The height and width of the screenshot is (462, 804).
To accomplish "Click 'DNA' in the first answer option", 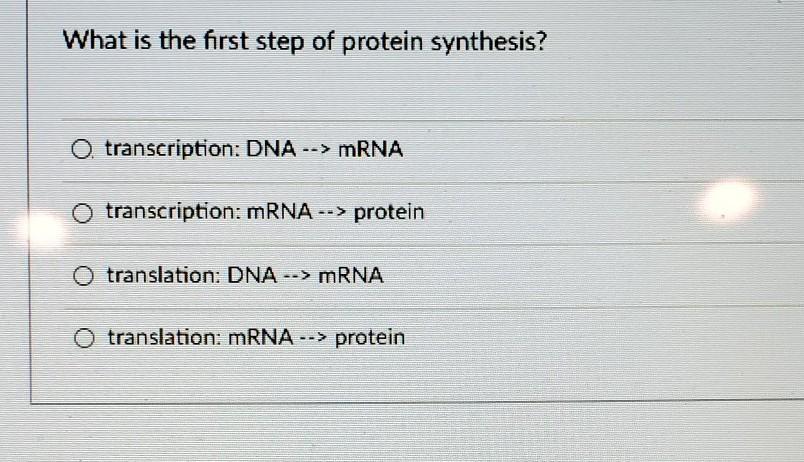I will pyautogui.click(x=271, y=149).
